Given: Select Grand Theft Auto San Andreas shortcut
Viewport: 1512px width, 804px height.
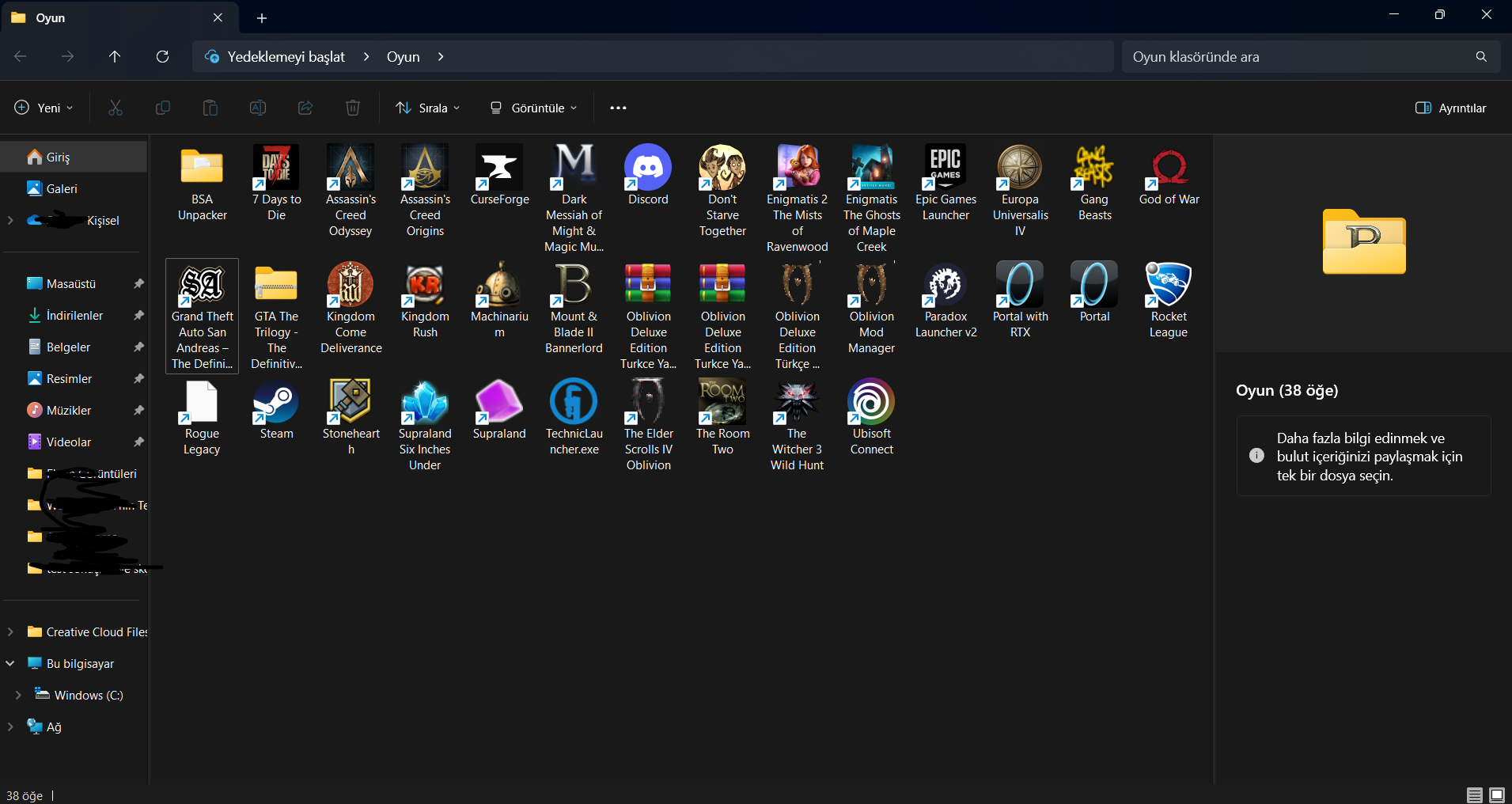Looking at the screenshot, I should click(x=202, y=316).
